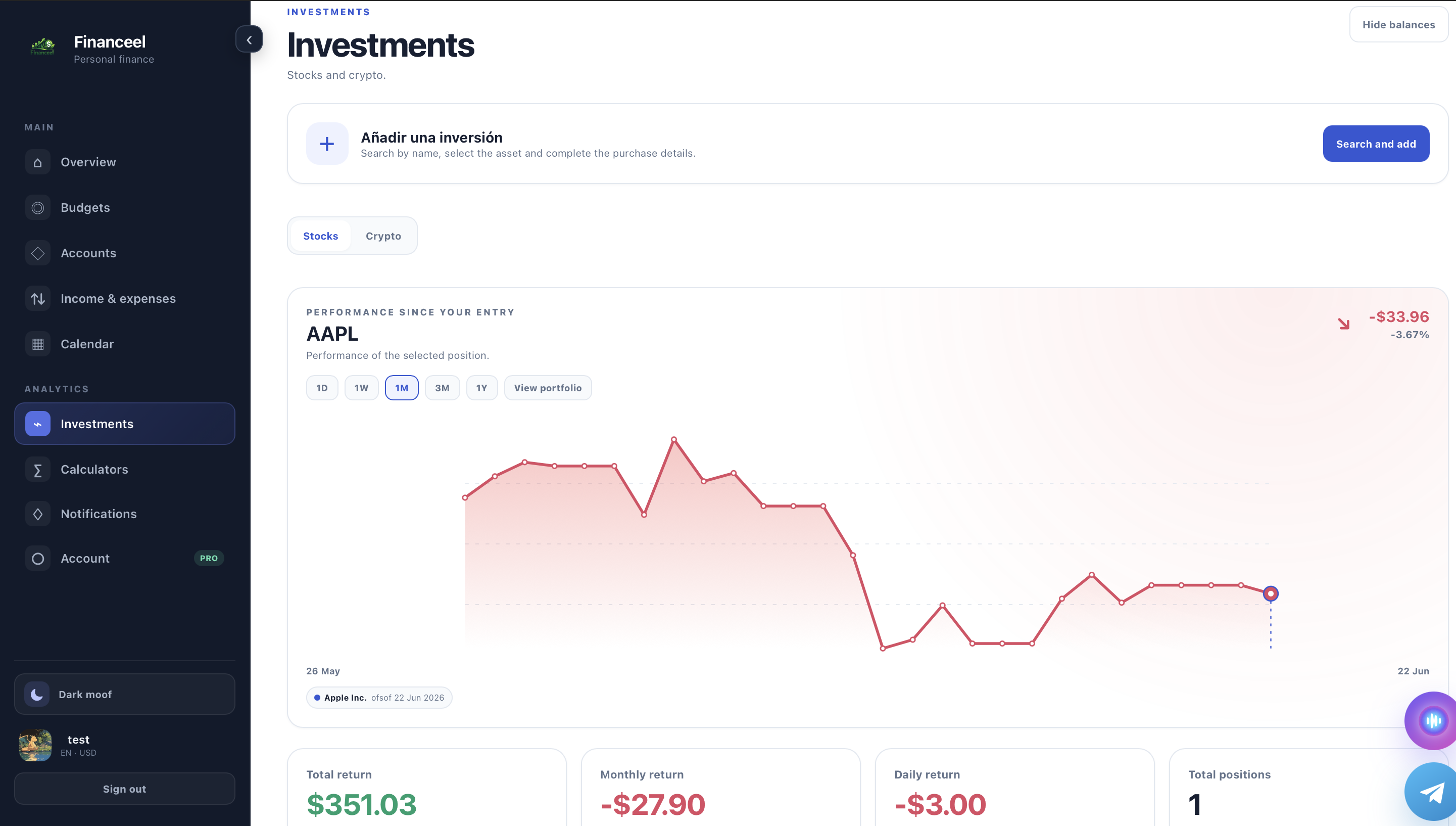1456x826 pixels.
Task: Click the test user avatar
Action: [35, 745]
